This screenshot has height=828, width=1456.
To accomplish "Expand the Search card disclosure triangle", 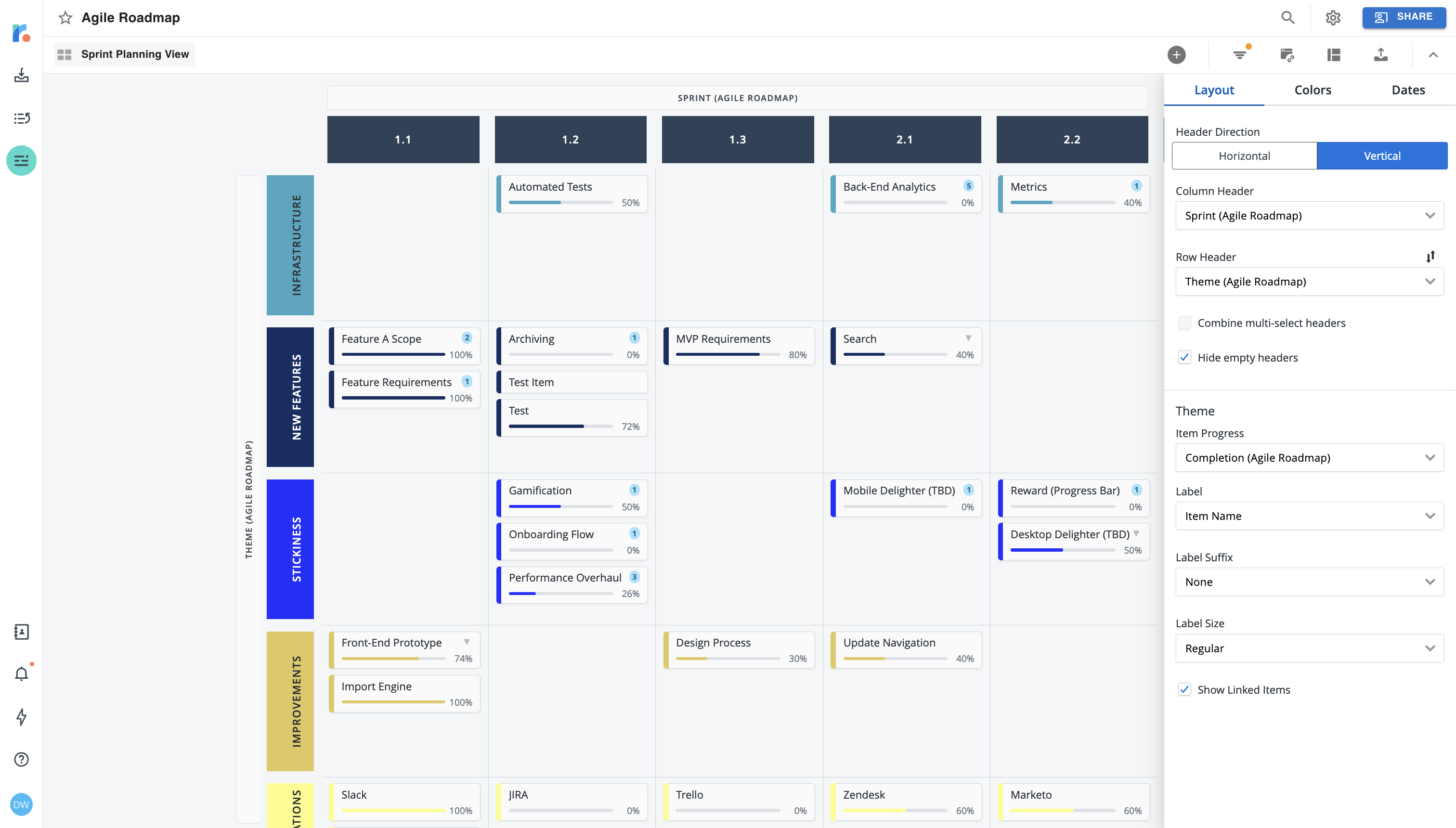I will (968, 338).
